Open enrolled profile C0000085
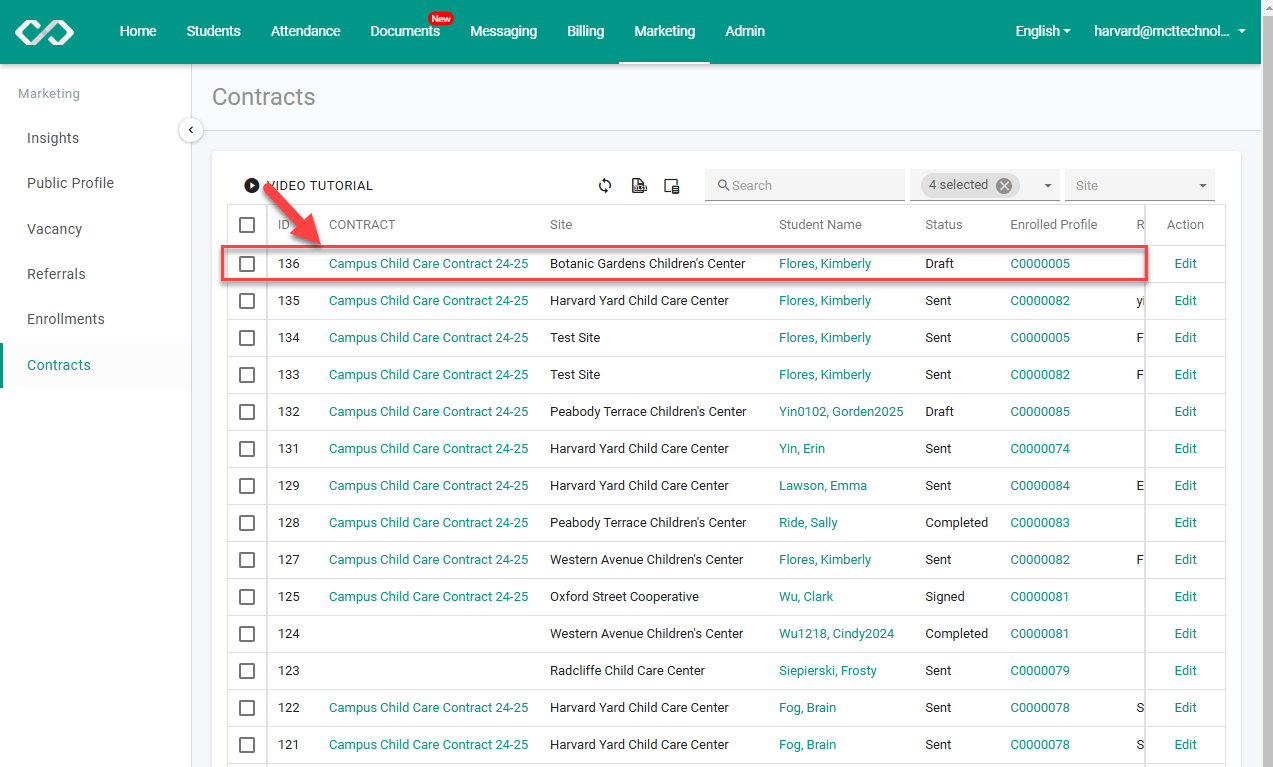This screenshot has height=767, width=1273. point(1040,412)
